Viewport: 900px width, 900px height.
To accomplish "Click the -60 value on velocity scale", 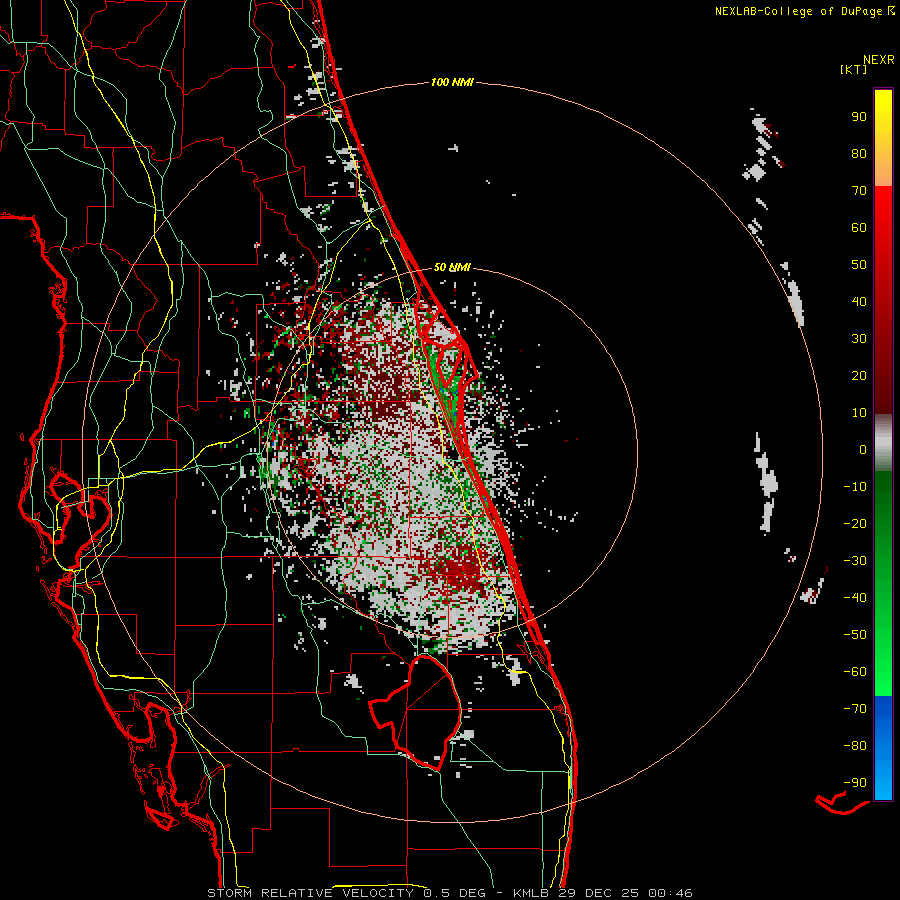I will point(855,672).
